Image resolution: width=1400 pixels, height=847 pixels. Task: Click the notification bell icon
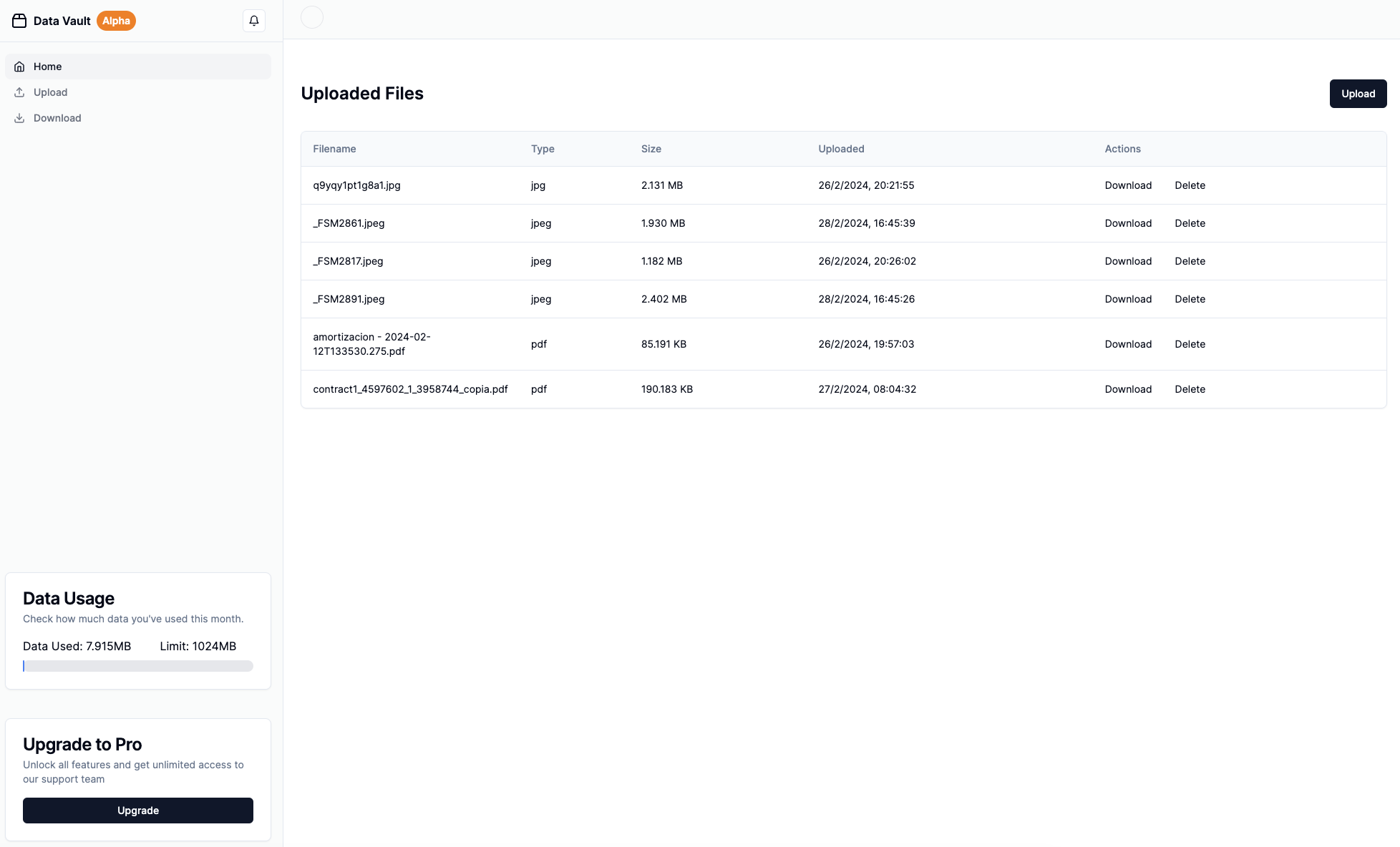pyautogui.click(x=254, y=21)
